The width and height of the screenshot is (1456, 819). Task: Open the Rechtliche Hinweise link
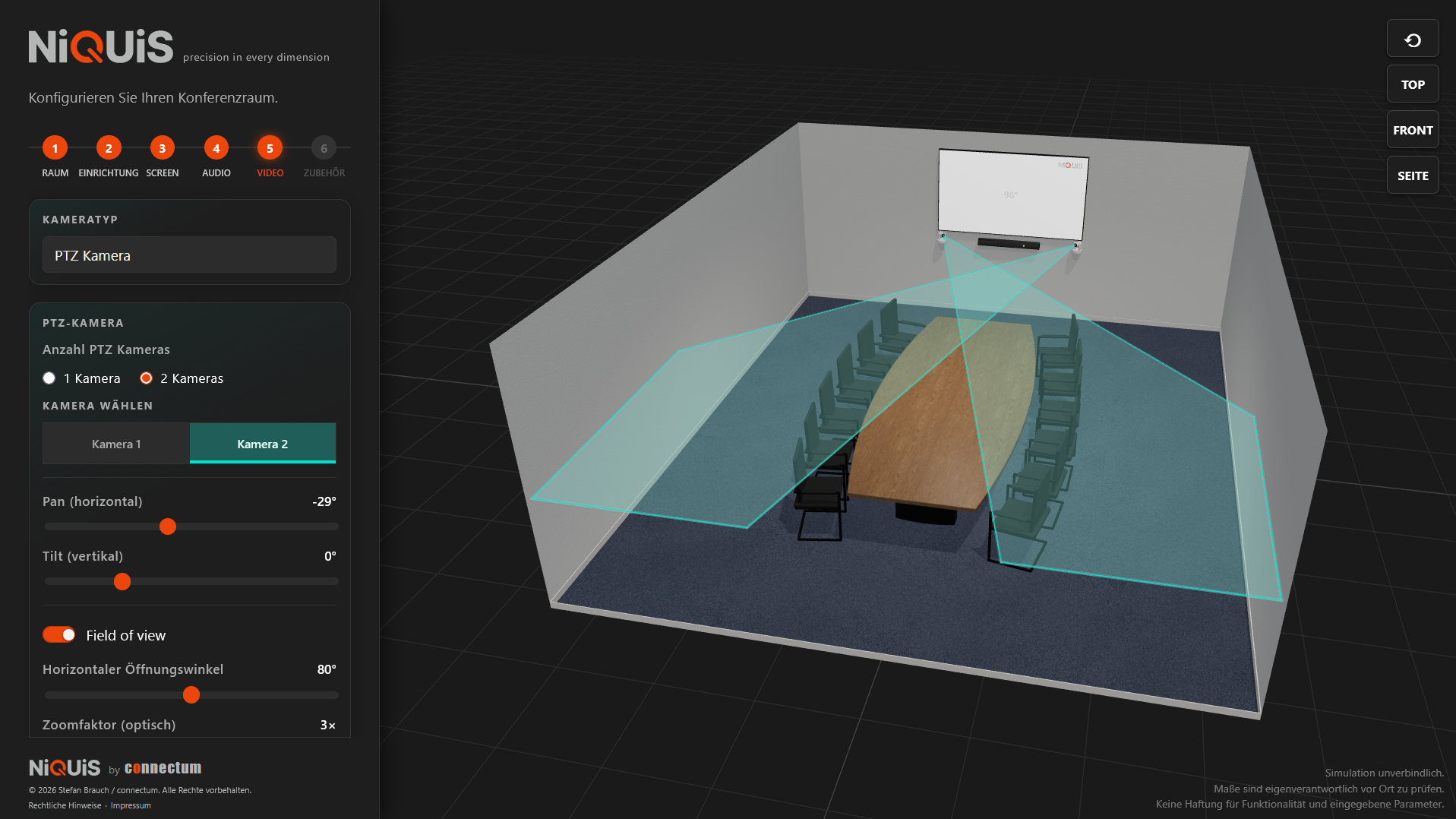(65, 805)
